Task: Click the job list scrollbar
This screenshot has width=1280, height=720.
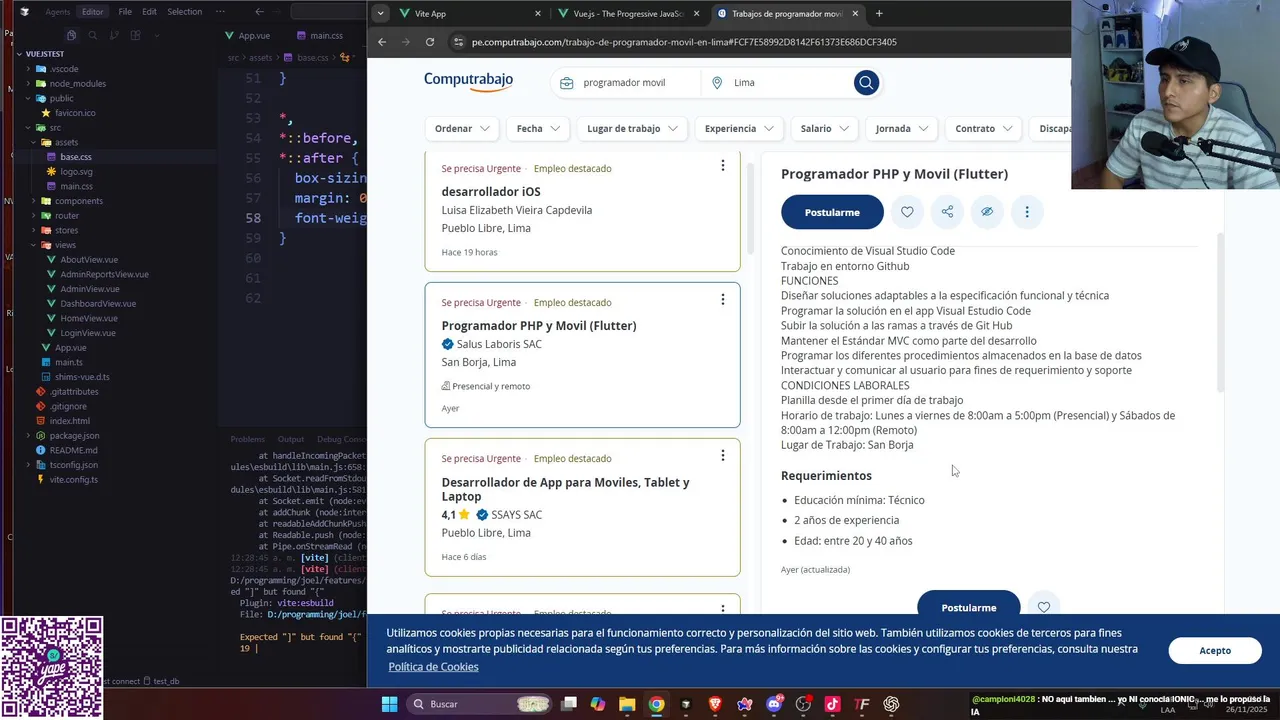Action: (749, 208)
